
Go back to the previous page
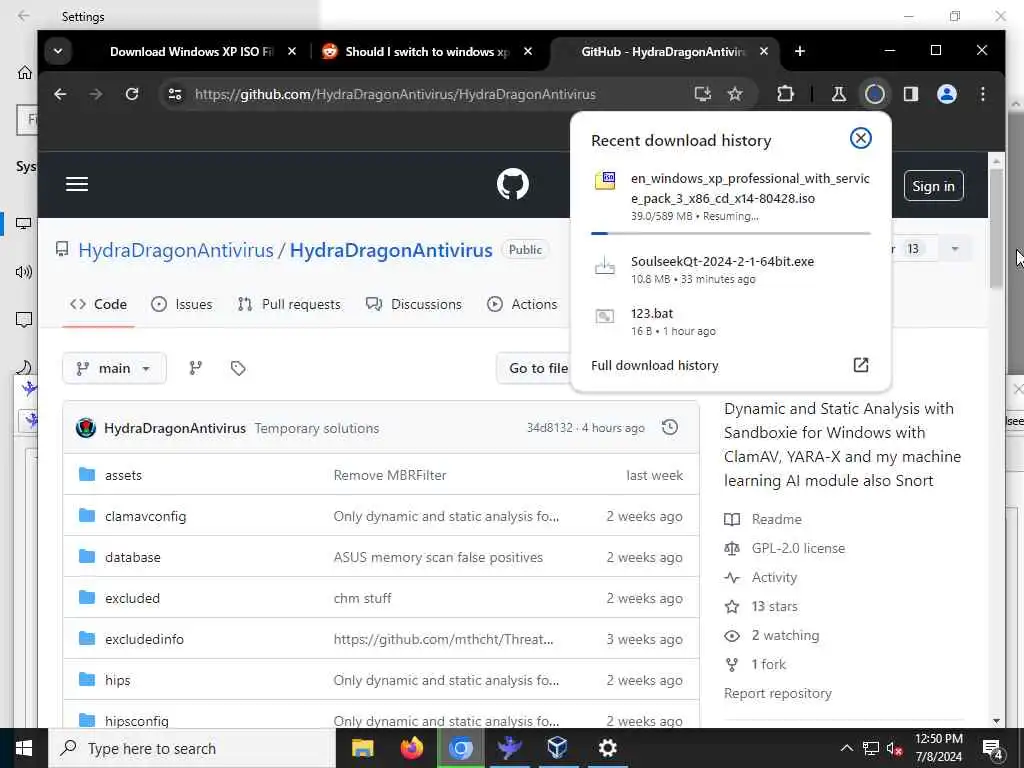[x=60, y=94]
